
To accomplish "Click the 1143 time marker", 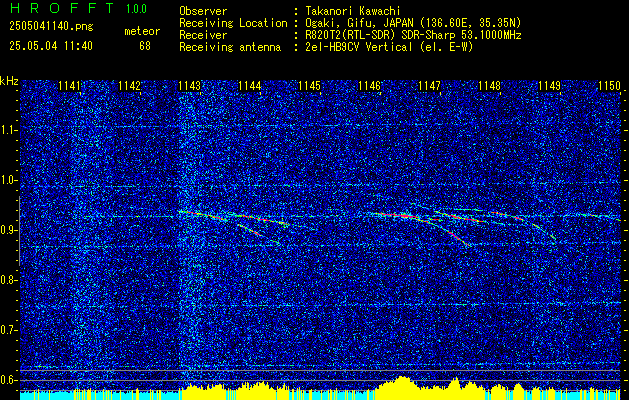I will point(189,86).
